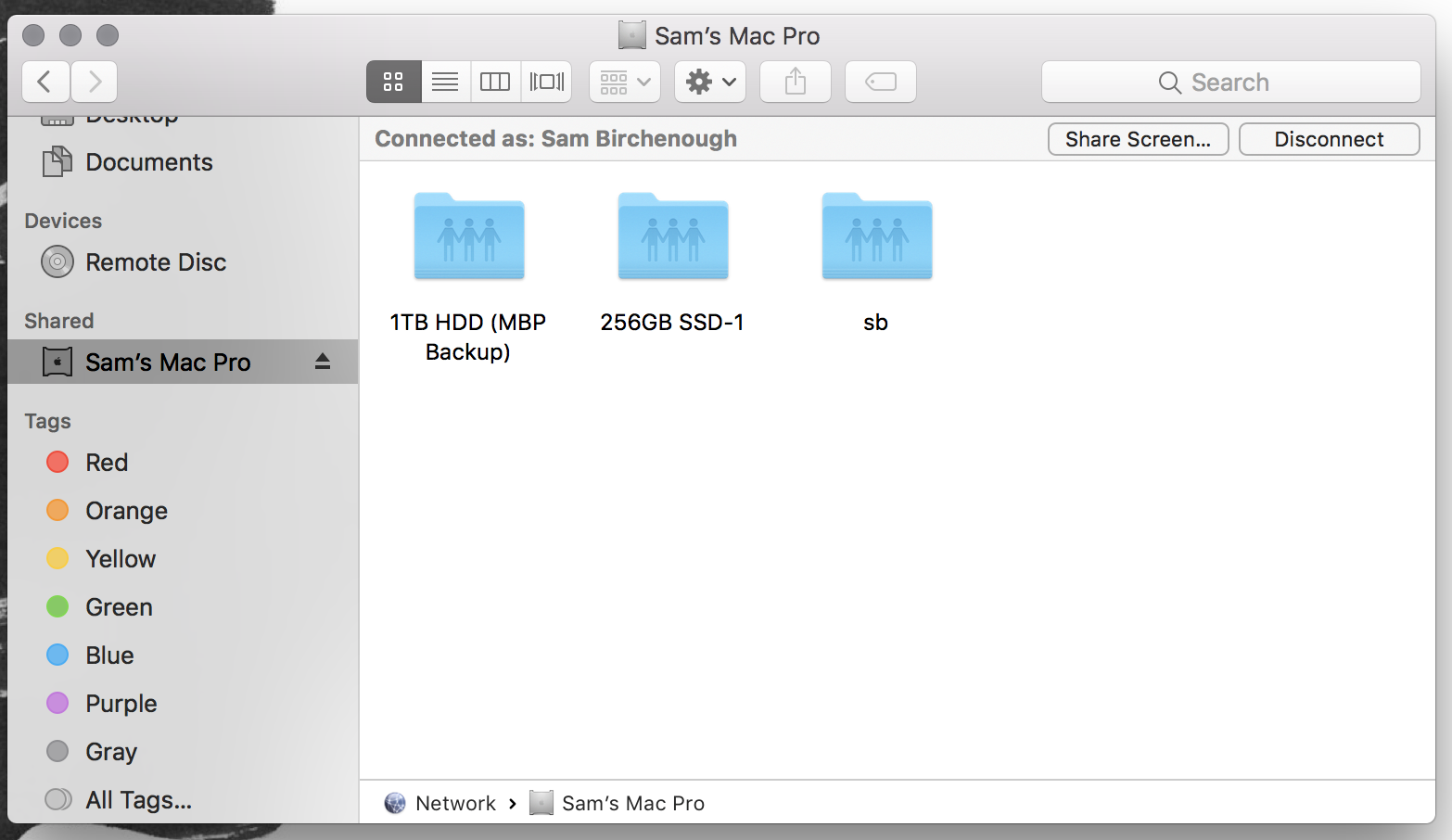Go forward with the right arrow button

click(94, 82)
